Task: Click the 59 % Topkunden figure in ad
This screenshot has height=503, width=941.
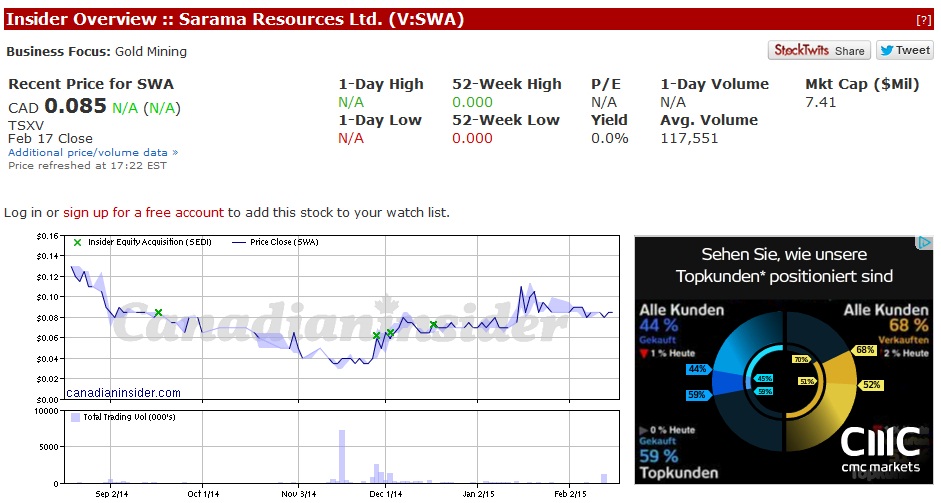Action: click(658, 456)
